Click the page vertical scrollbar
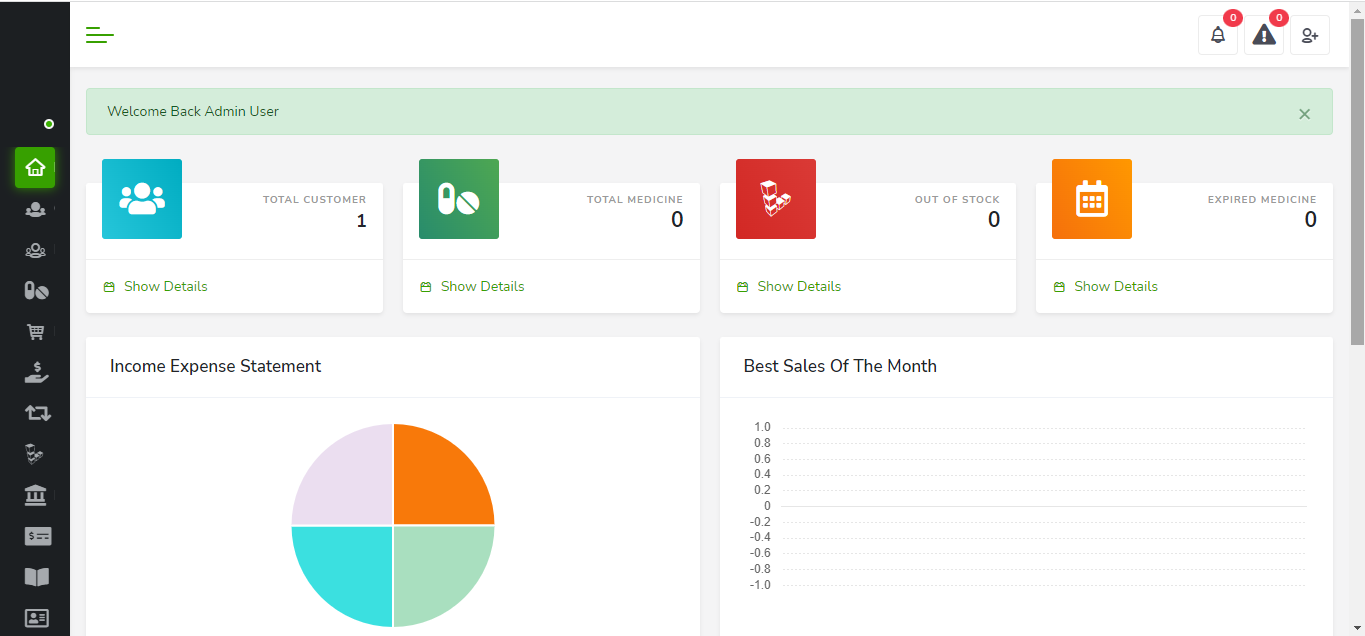Viewport: 1365px width, 636px height. (x=1357, y=180)
